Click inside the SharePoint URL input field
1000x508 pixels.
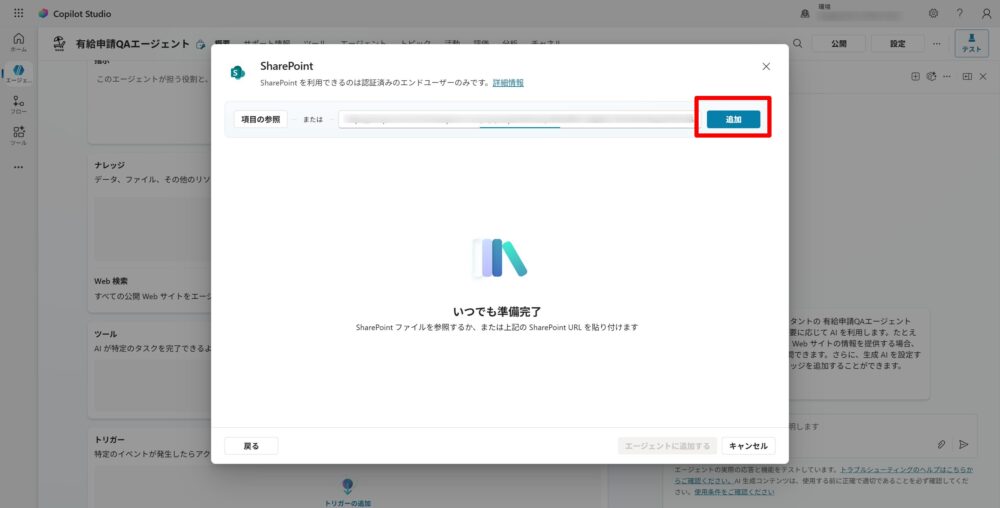pos(515,119)
